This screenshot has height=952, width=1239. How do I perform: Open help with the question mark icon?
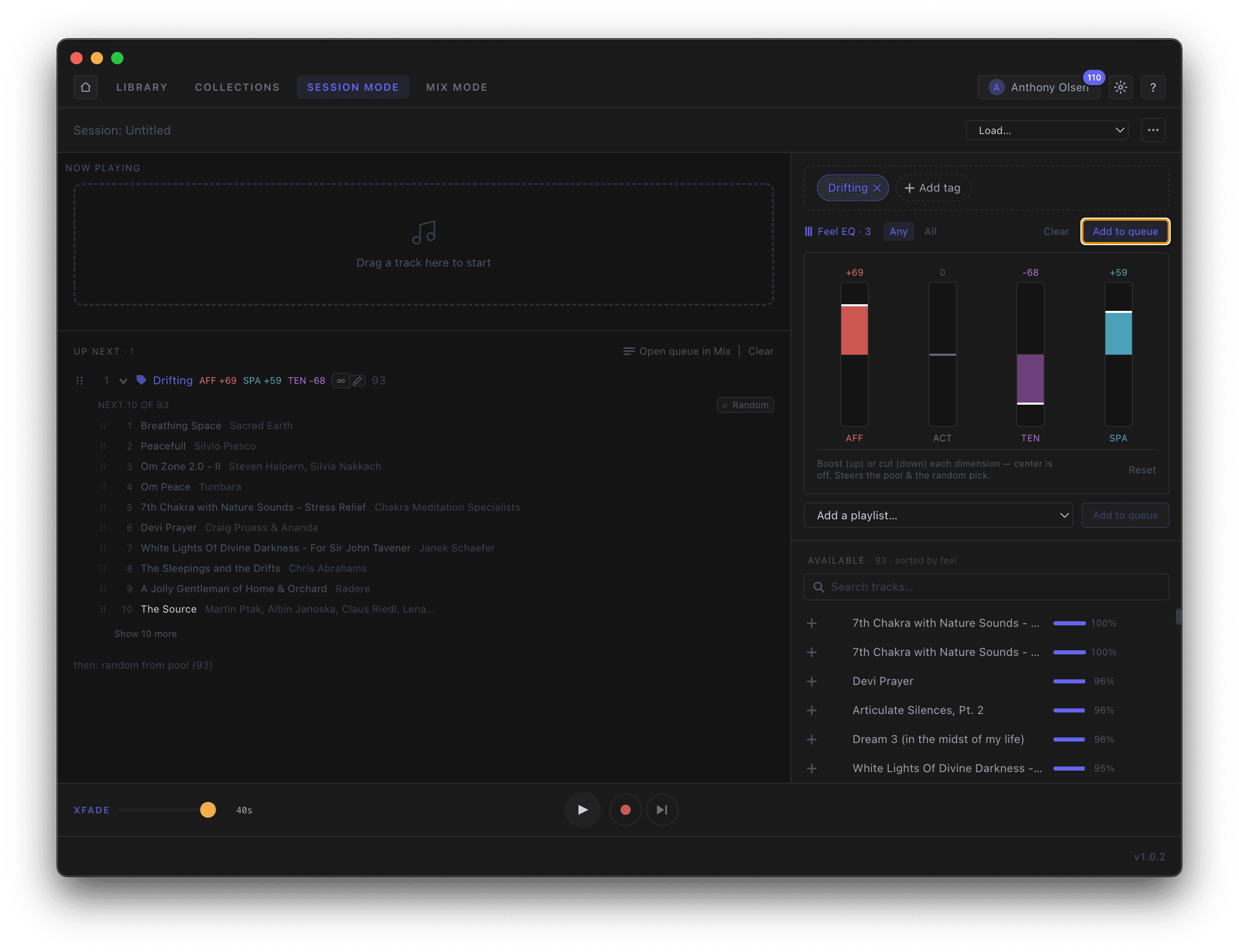click(1152, 87)
